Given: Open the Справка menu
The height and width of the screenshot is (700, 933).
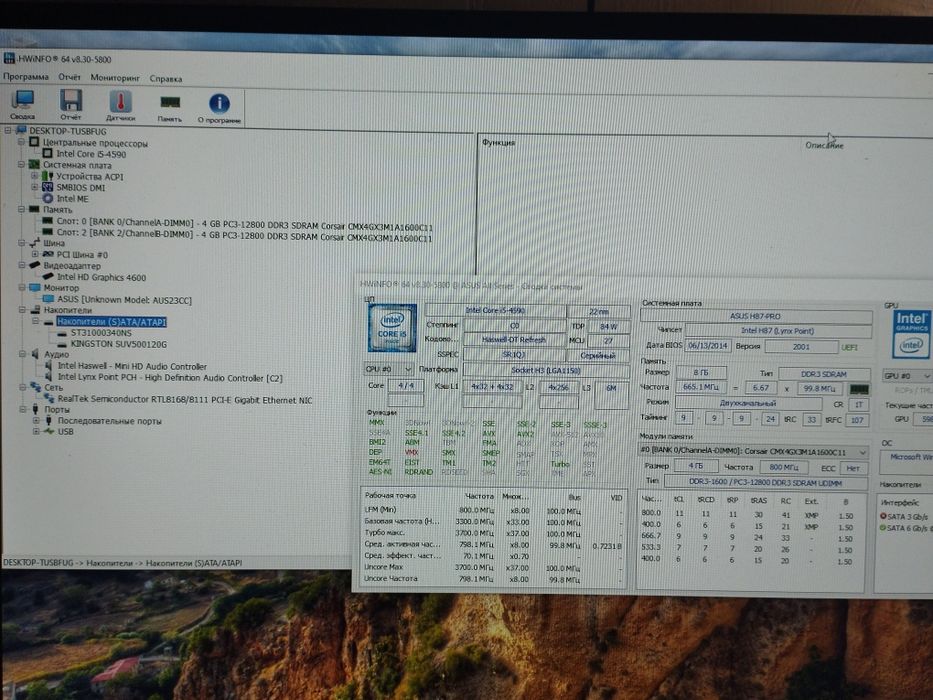Looking at the screenshot, I should coord(165,78).
